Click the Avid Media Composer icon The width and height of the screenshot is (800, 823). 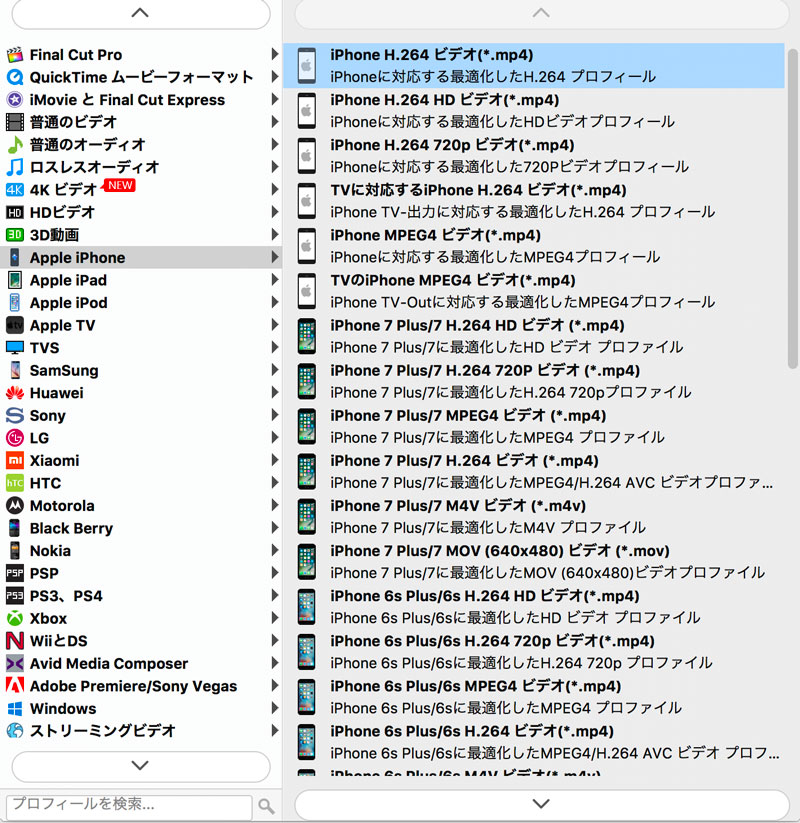(15, 664)
